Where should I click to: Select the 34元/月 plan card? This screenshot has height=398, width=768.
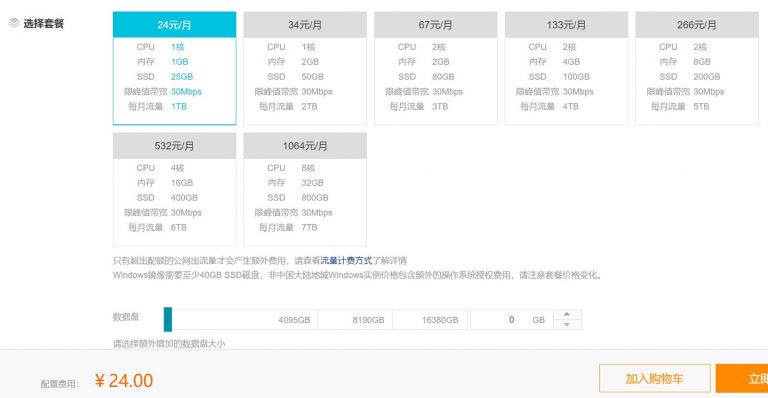[305, 69]
